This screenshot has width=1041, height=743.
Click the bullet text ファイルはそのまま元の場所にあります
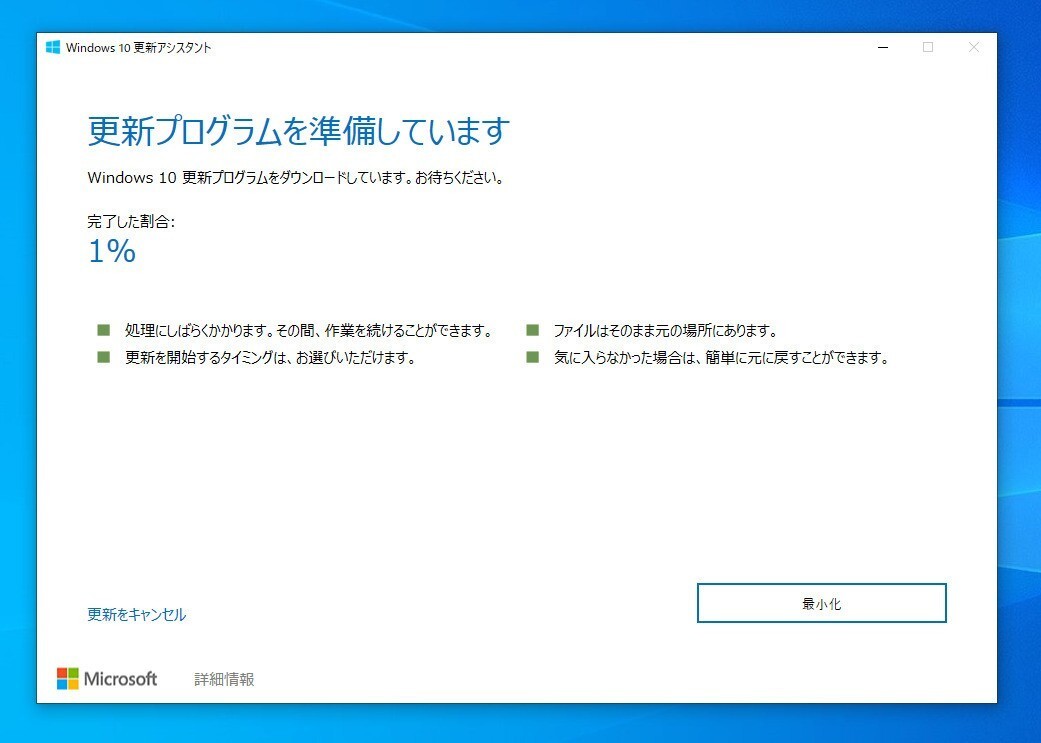click(665, 330)
